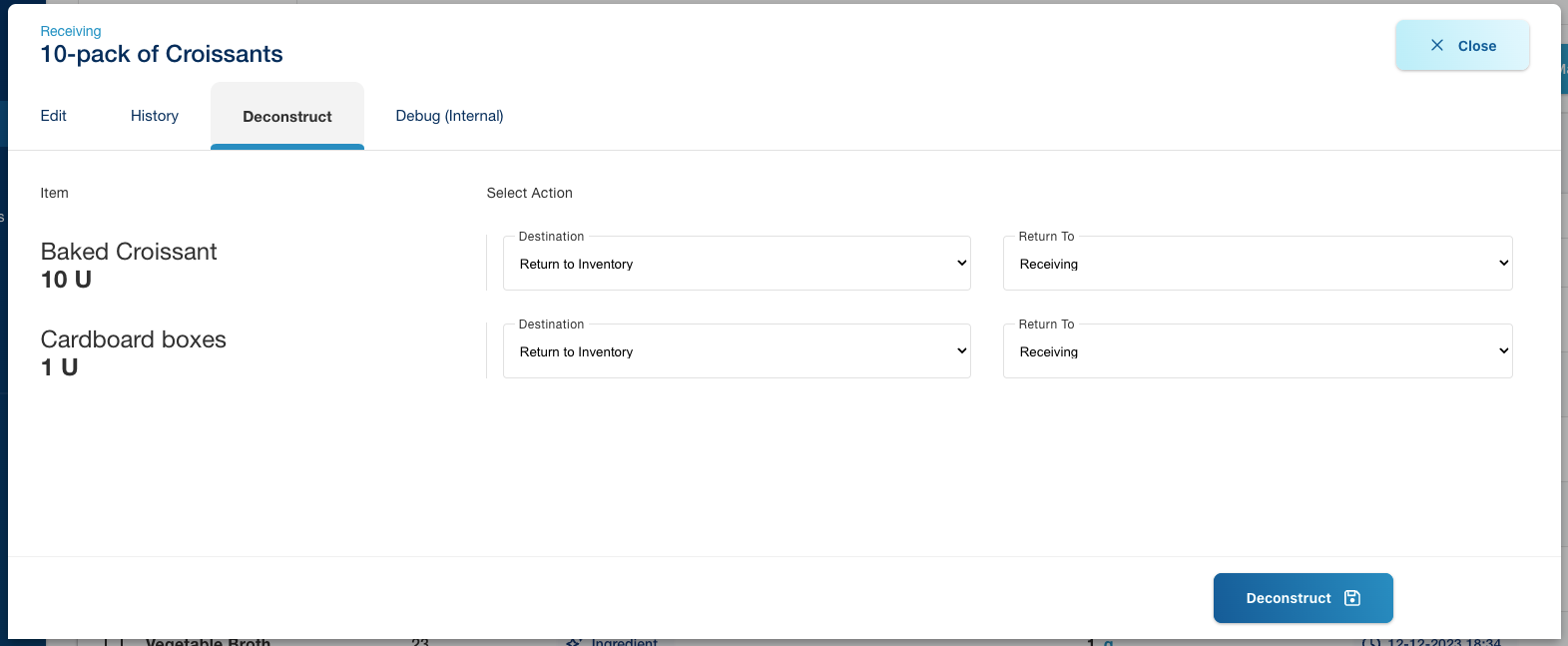
Task: Click the Cardboard boxes item name
Action: pyautogui.click(x=134, y=339)
